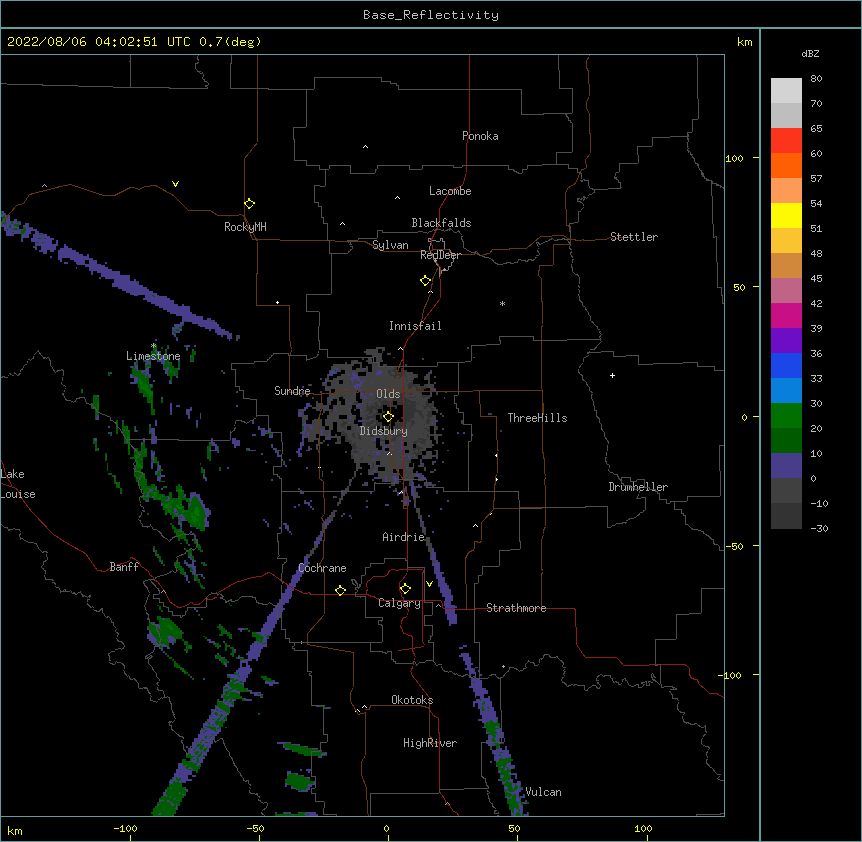Click the Didsbury city label
The width and height of the screenshot is (862, 842).
click(x=383, y=431)
